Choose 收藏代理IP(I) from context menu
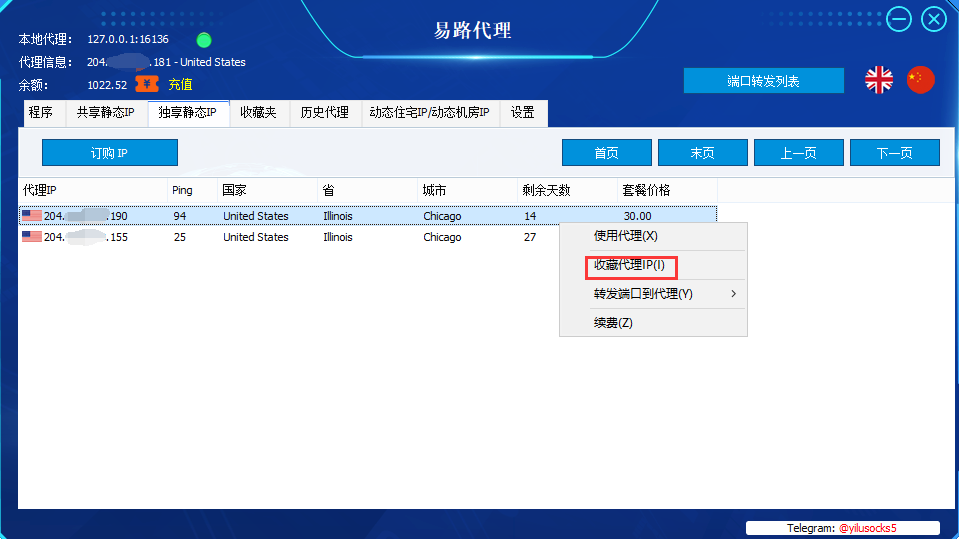 point(653,265)
